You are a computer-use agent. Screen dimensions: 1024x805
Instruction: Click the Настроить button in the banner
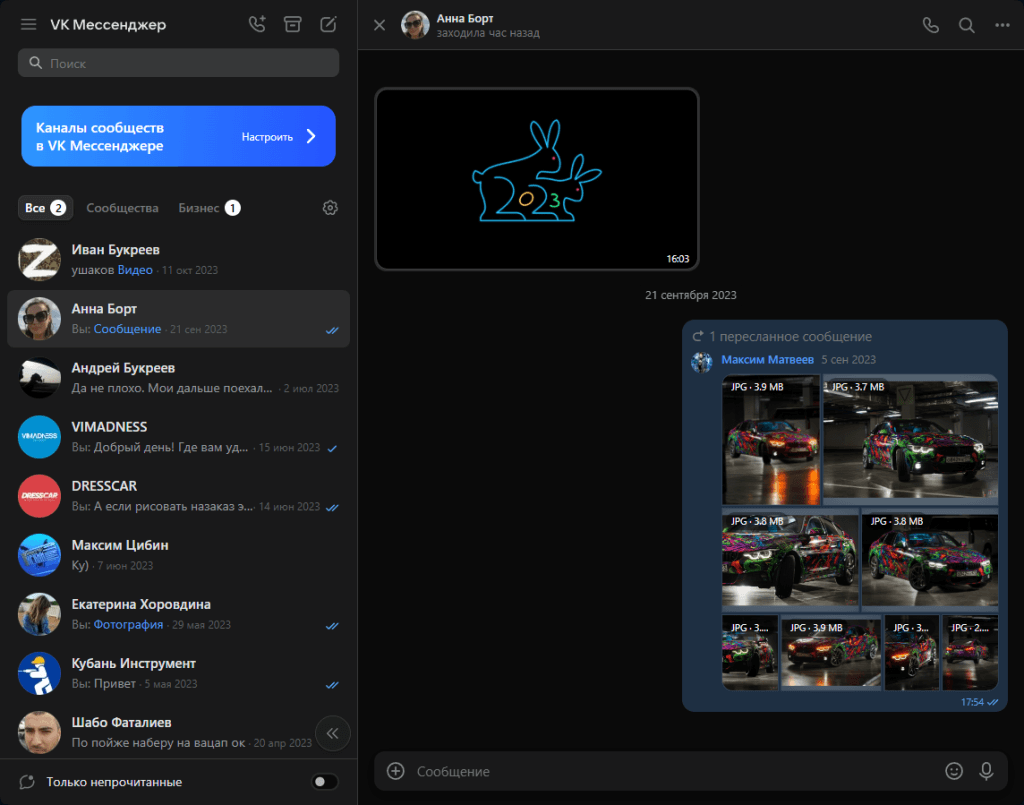267,137
